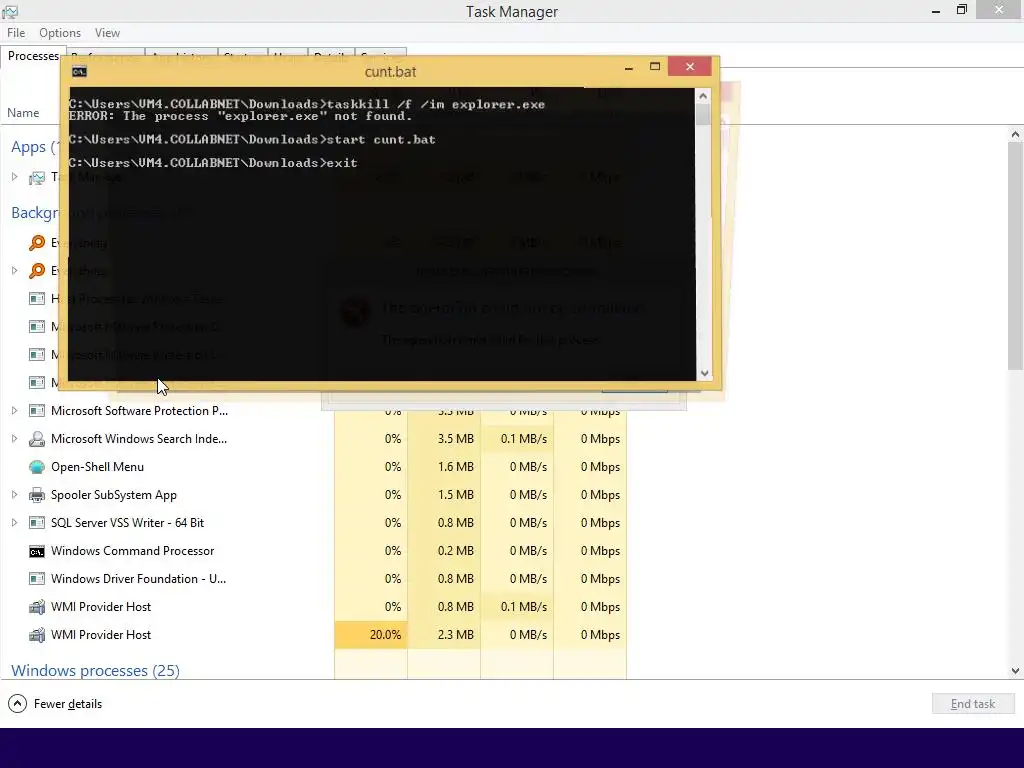1024x768 pixels.
Task: Click the Windows processes (25) group header
Action: click(x=95, y=671)
